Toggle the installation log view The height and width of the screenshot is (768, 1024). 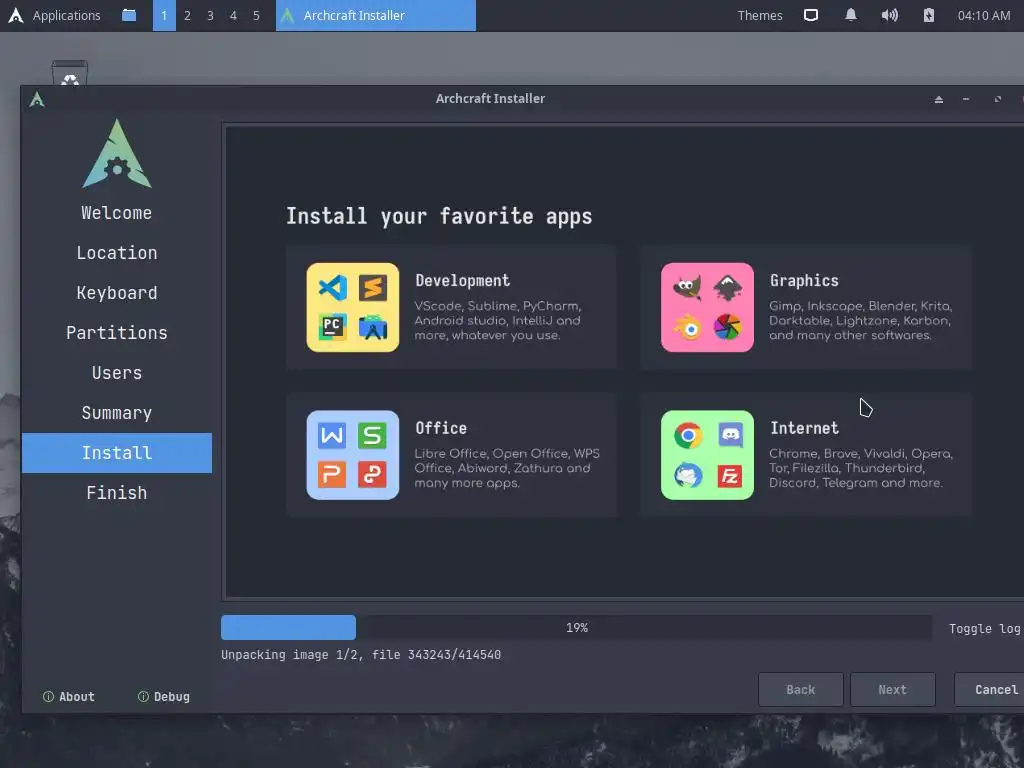984,628
